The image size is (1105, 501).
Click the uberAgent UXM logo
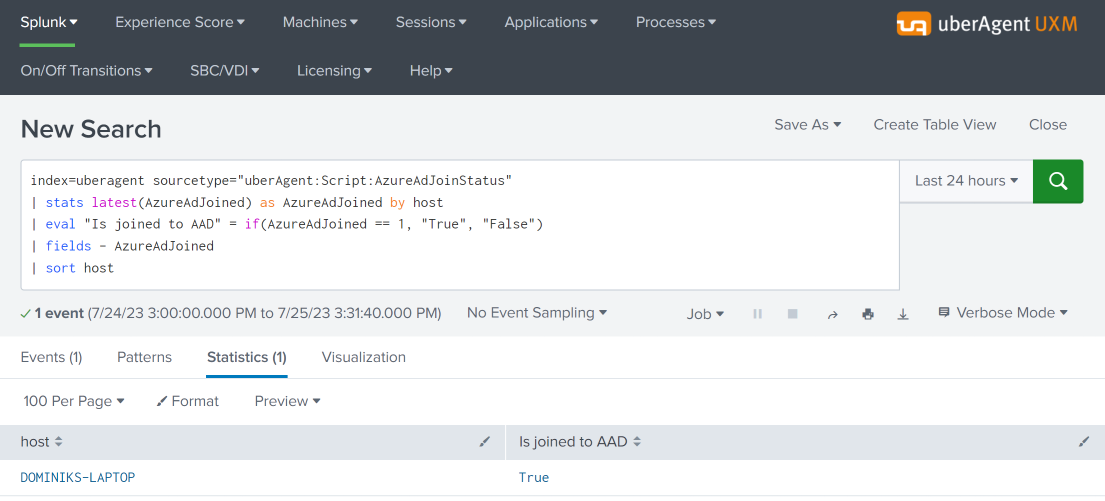pos(986,24)
